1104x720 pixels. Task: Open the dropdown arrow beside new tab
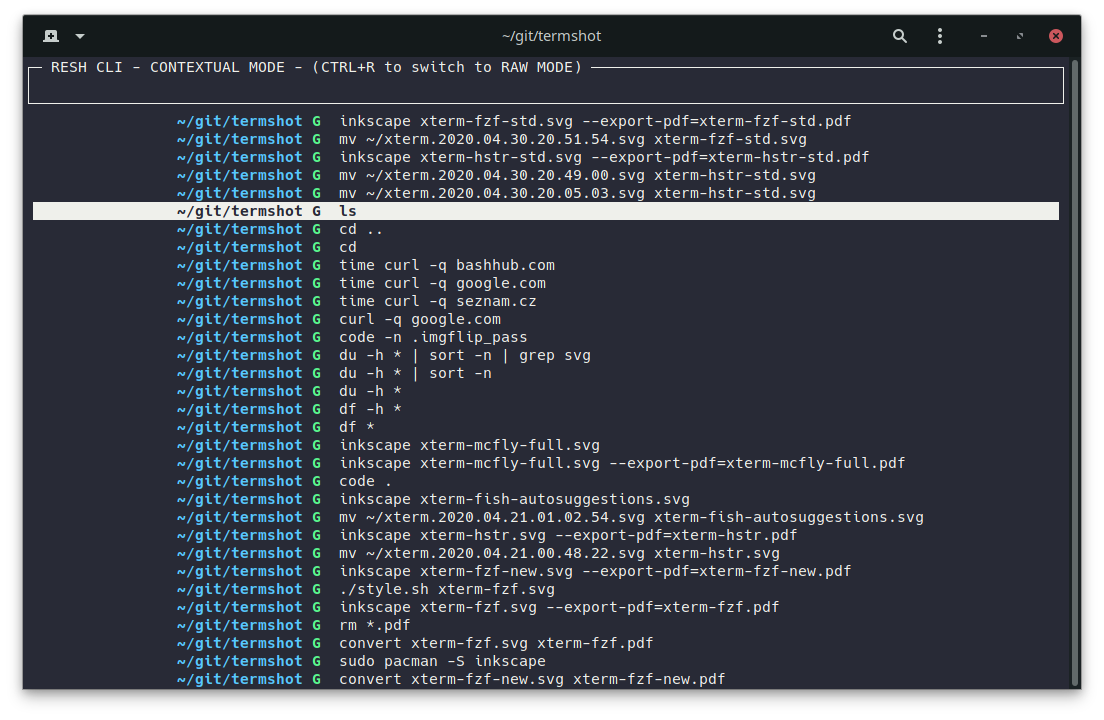pyautogui.click(x=80, y=36)
